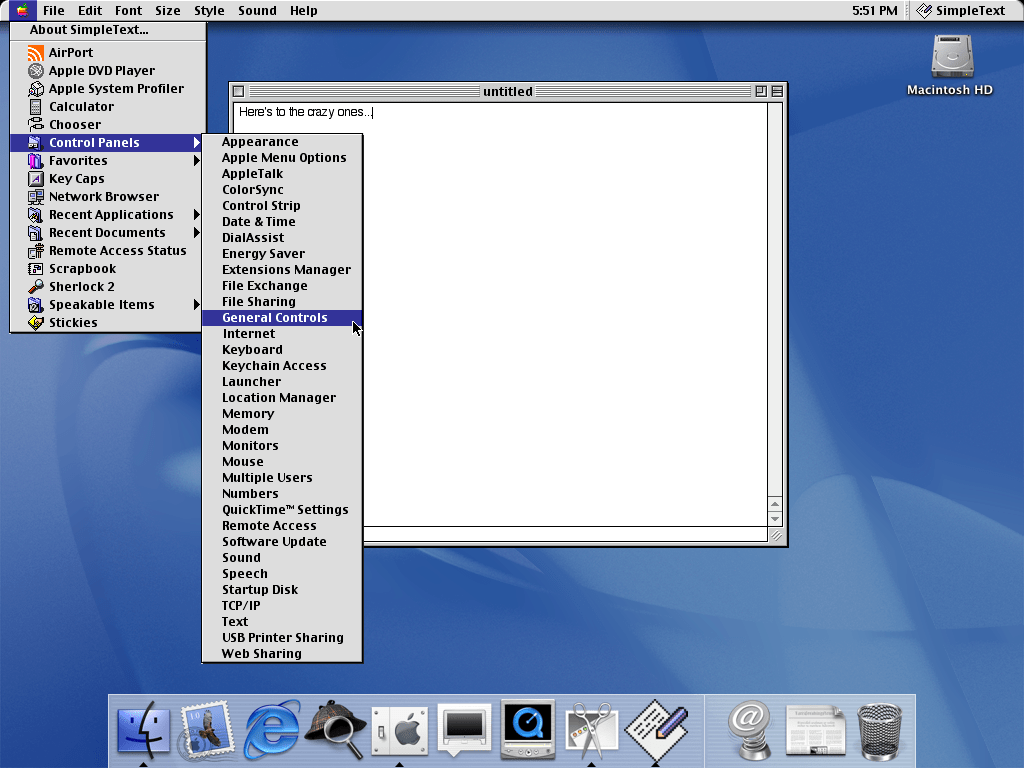Launch Internet Explorer from the dock

[x=271, y=729]
